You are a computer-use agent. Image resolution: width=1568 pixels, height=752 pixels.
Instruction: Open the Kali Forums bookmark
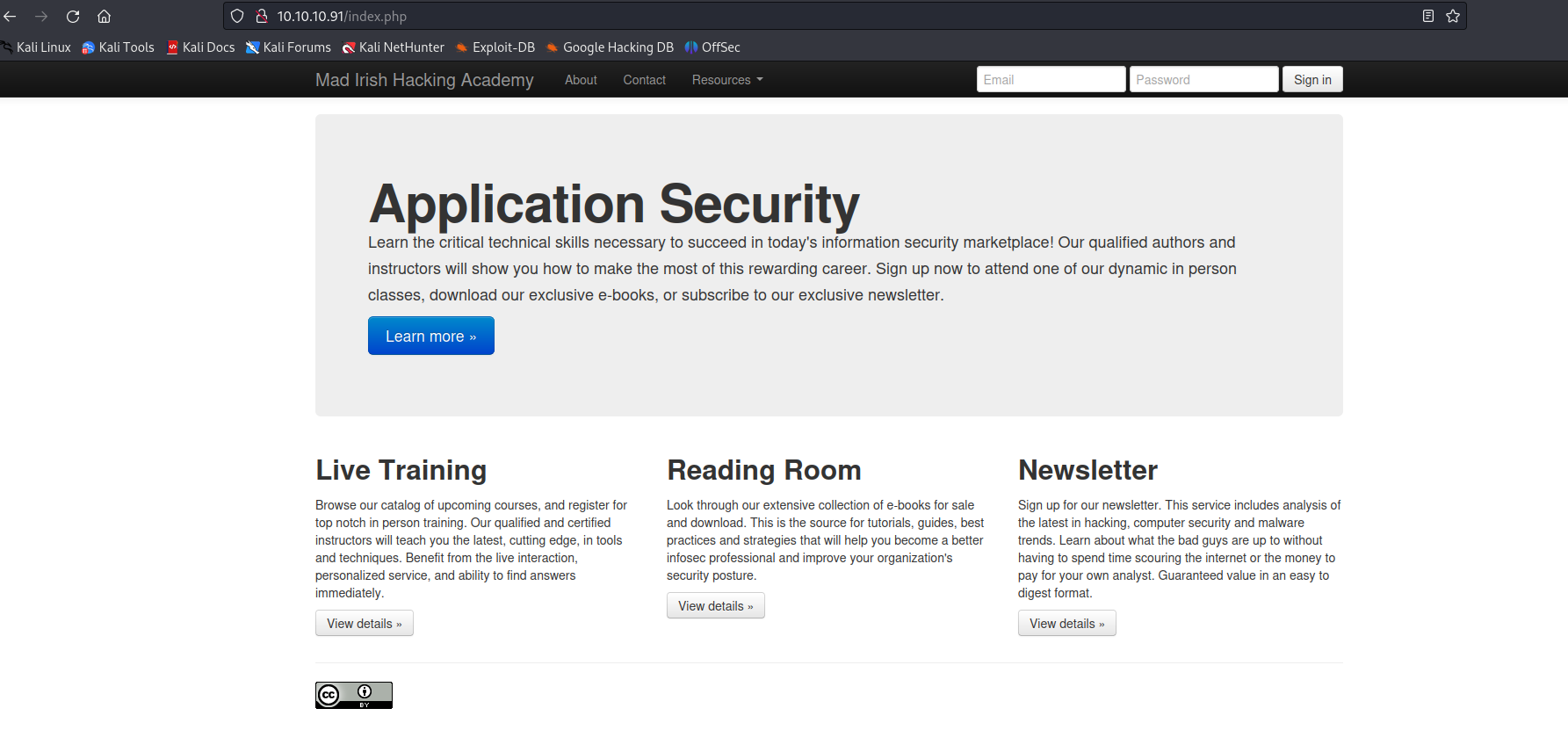pyautogui.click(x=288, y=47)
